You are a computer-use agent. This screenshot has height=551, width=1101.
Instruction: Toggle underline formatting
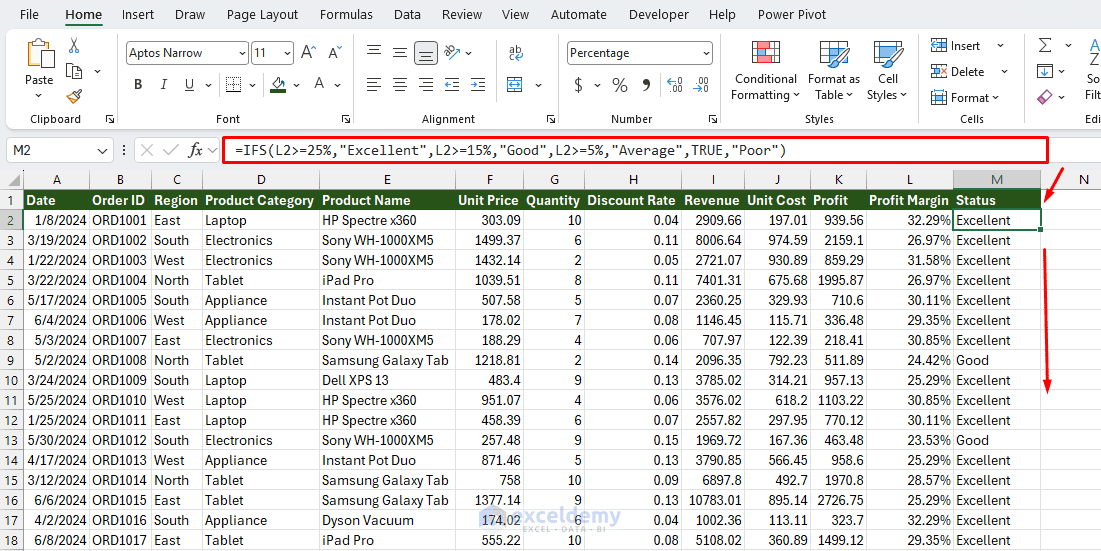coord(189,85)
